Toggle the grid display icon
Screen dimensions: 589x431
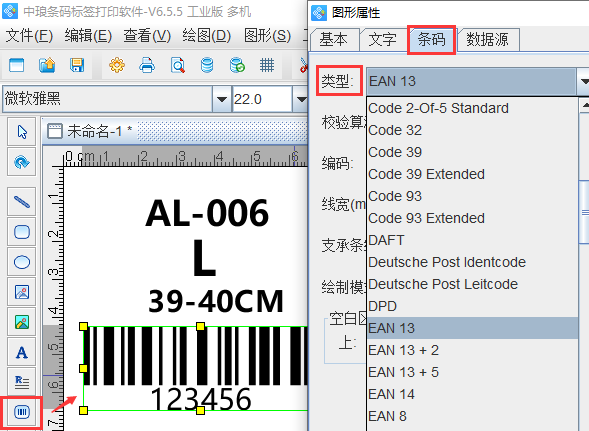pos(267,65)
